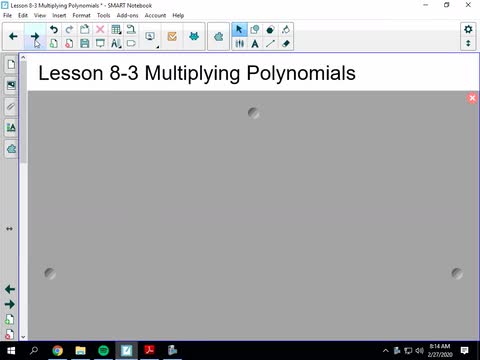Click the Save floppy disk icon
The height and width of the screenshot is (360, 480).
(85, 44)
